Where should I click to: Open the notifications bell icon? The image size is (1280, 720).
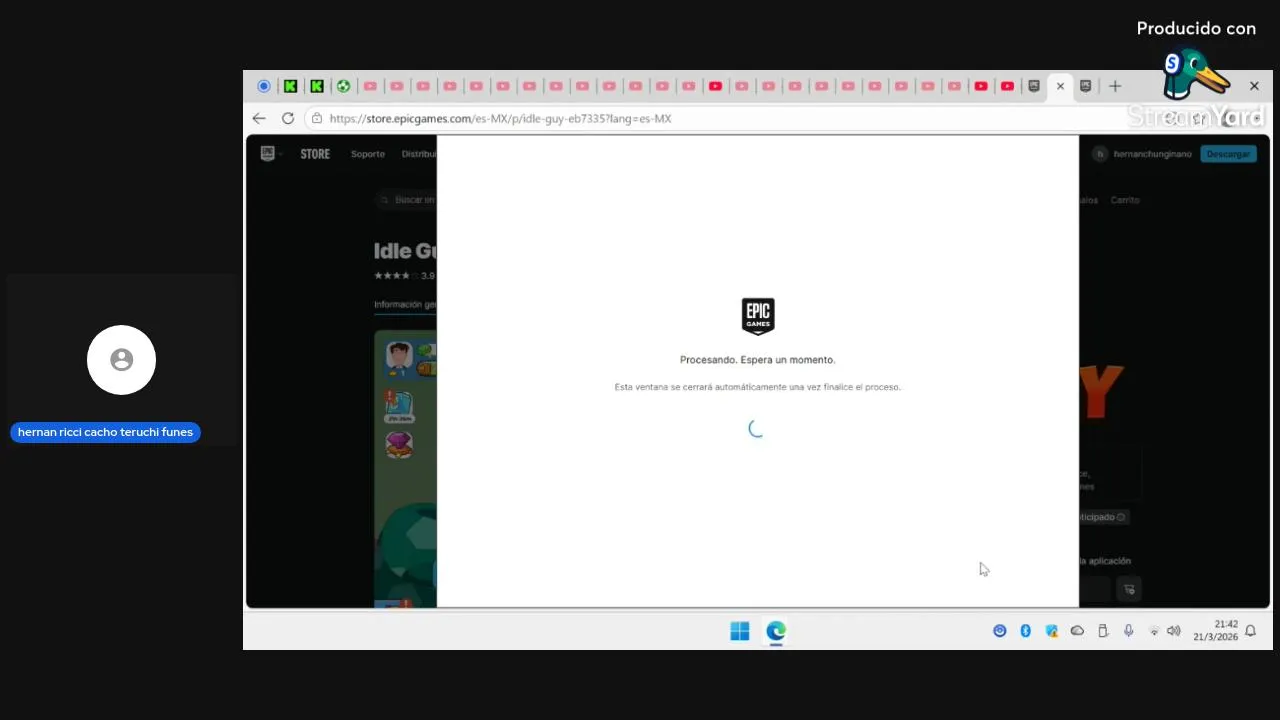pyautogui.click(x=1250, y=631)
